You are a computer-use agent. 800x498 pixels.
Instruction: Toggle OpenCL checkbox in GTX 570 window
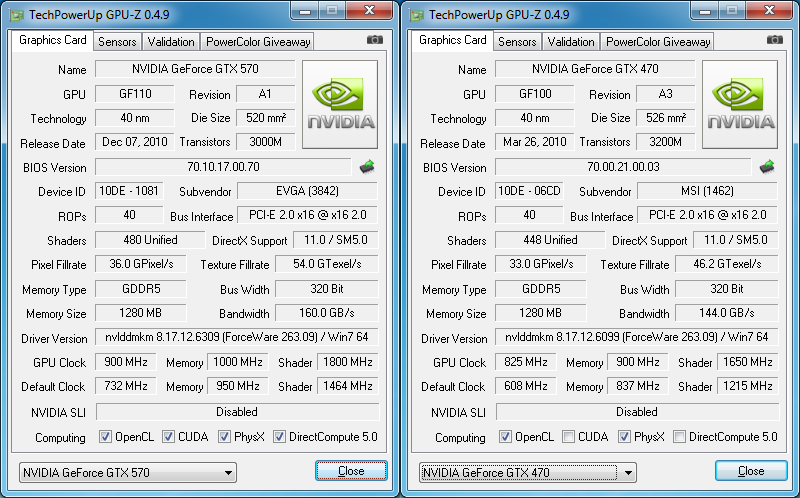(x=105, y=437)
